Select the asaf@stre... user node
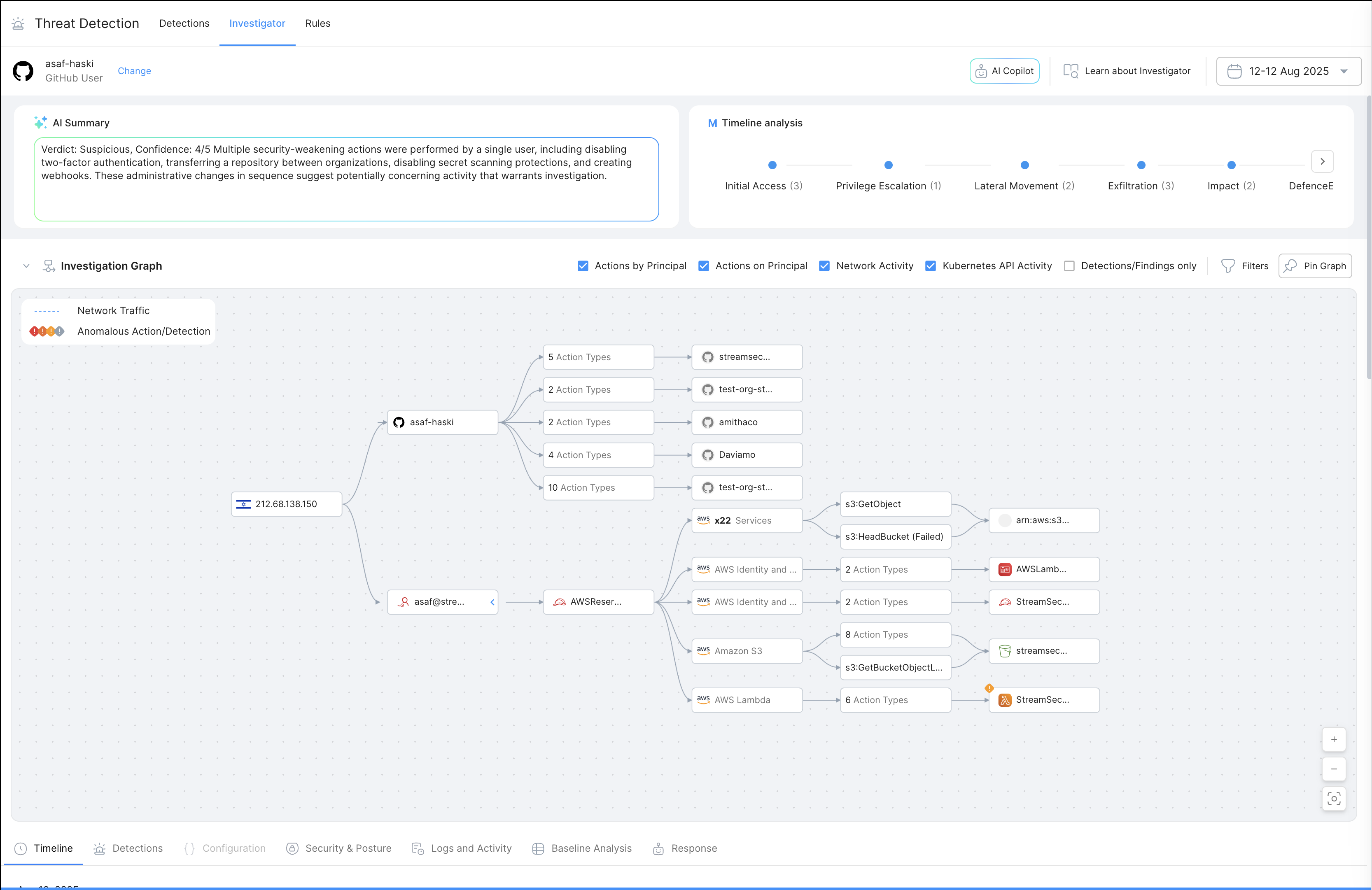The width and height of the screenshot is (1372, 890). (442, 602)
